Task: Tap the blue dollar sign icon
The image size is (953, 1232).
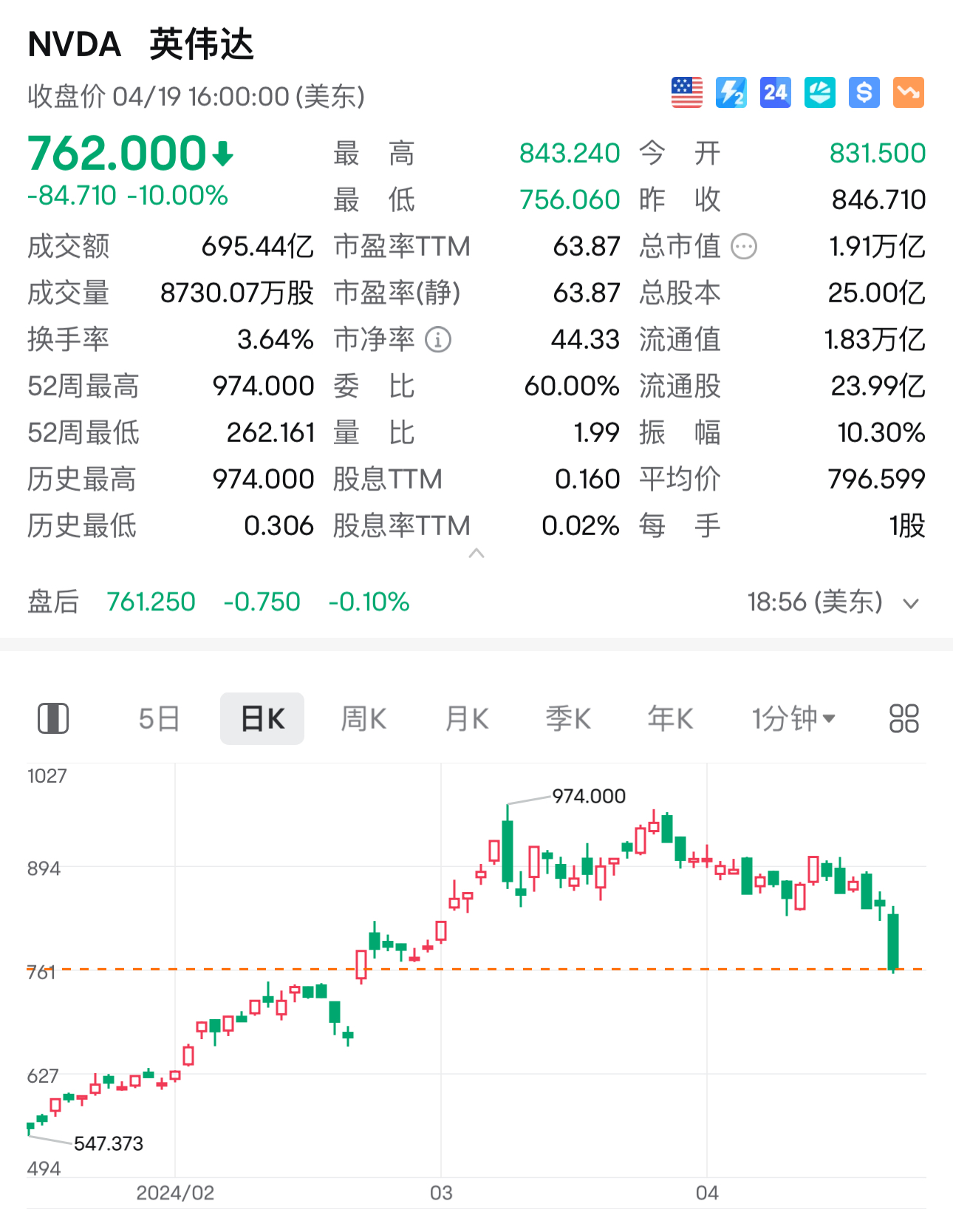Action: coord(864,92)
